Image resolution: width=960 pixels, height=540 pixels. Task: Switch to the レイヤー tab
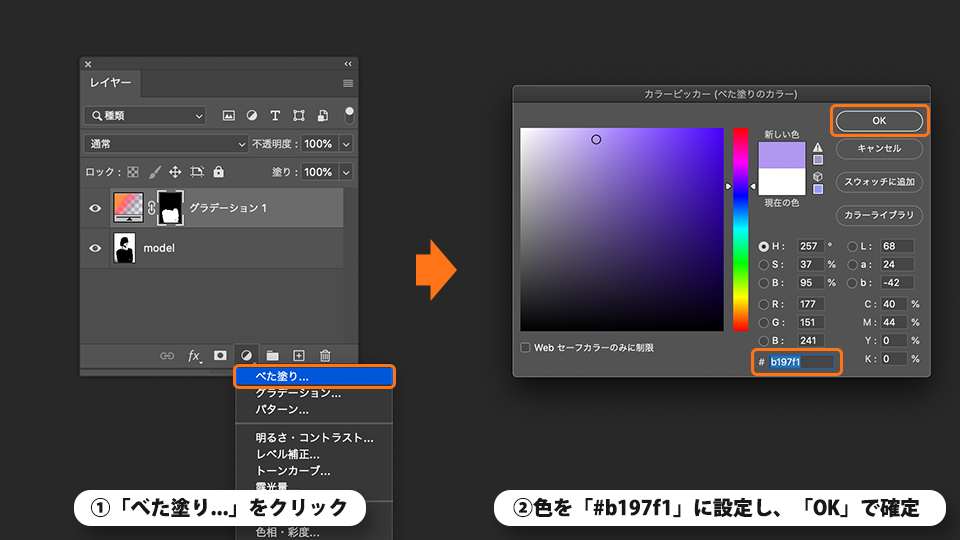[110, 83]
